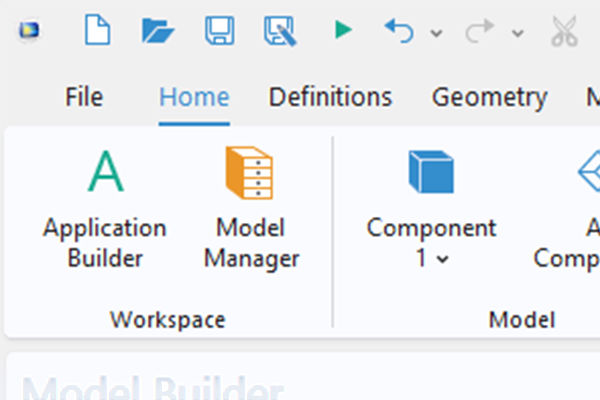This screenshot has height=400, width=600.
Task: Create a new model file
Action: click(97, 31)
